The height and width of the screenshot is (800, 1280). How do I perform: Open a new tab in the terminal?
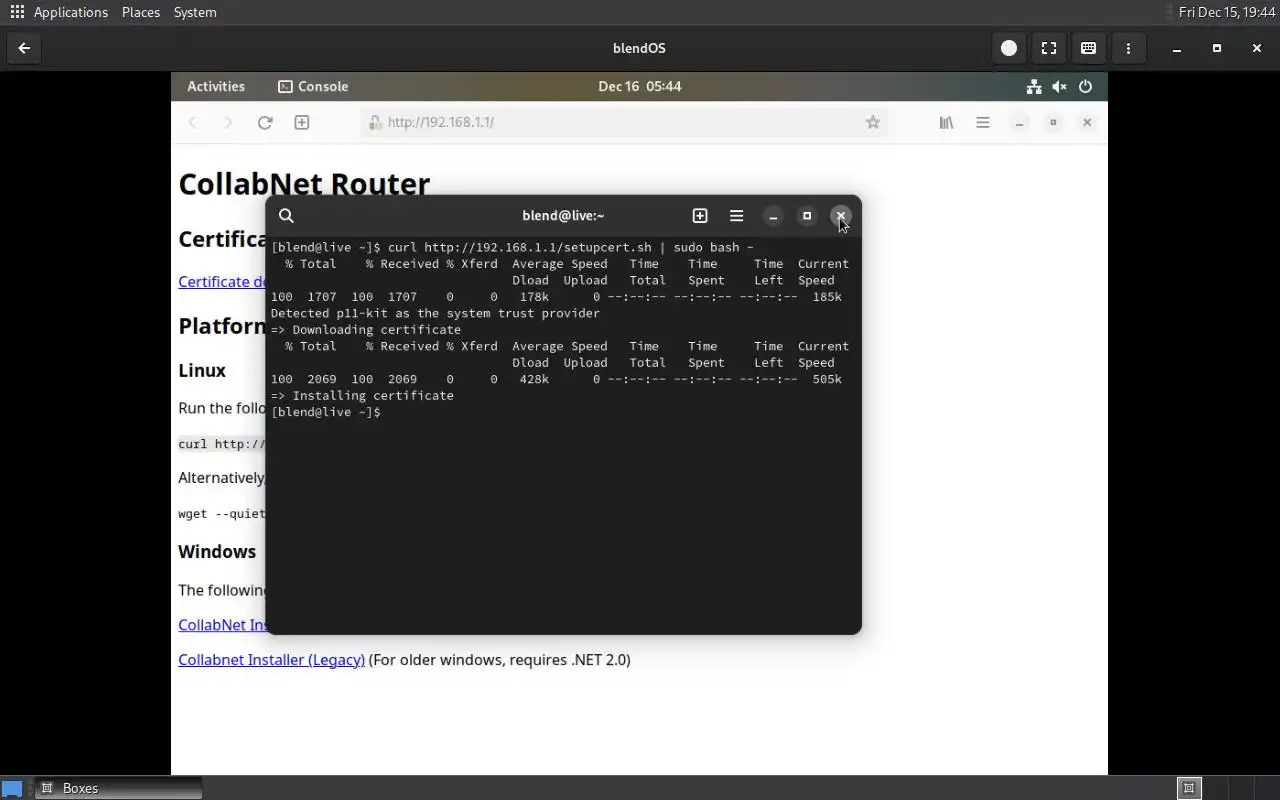tap(700, 216)
